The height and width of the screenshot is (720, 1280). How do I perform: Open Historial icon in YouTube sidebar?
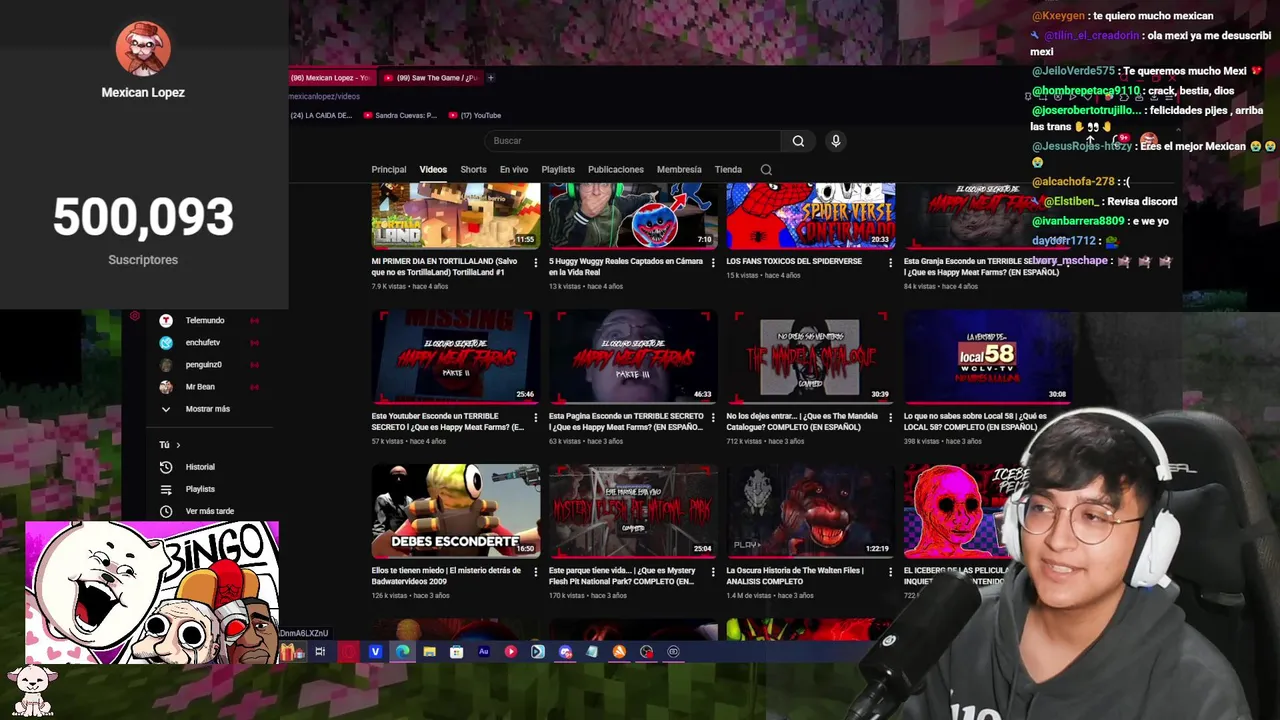pos(166,467)
